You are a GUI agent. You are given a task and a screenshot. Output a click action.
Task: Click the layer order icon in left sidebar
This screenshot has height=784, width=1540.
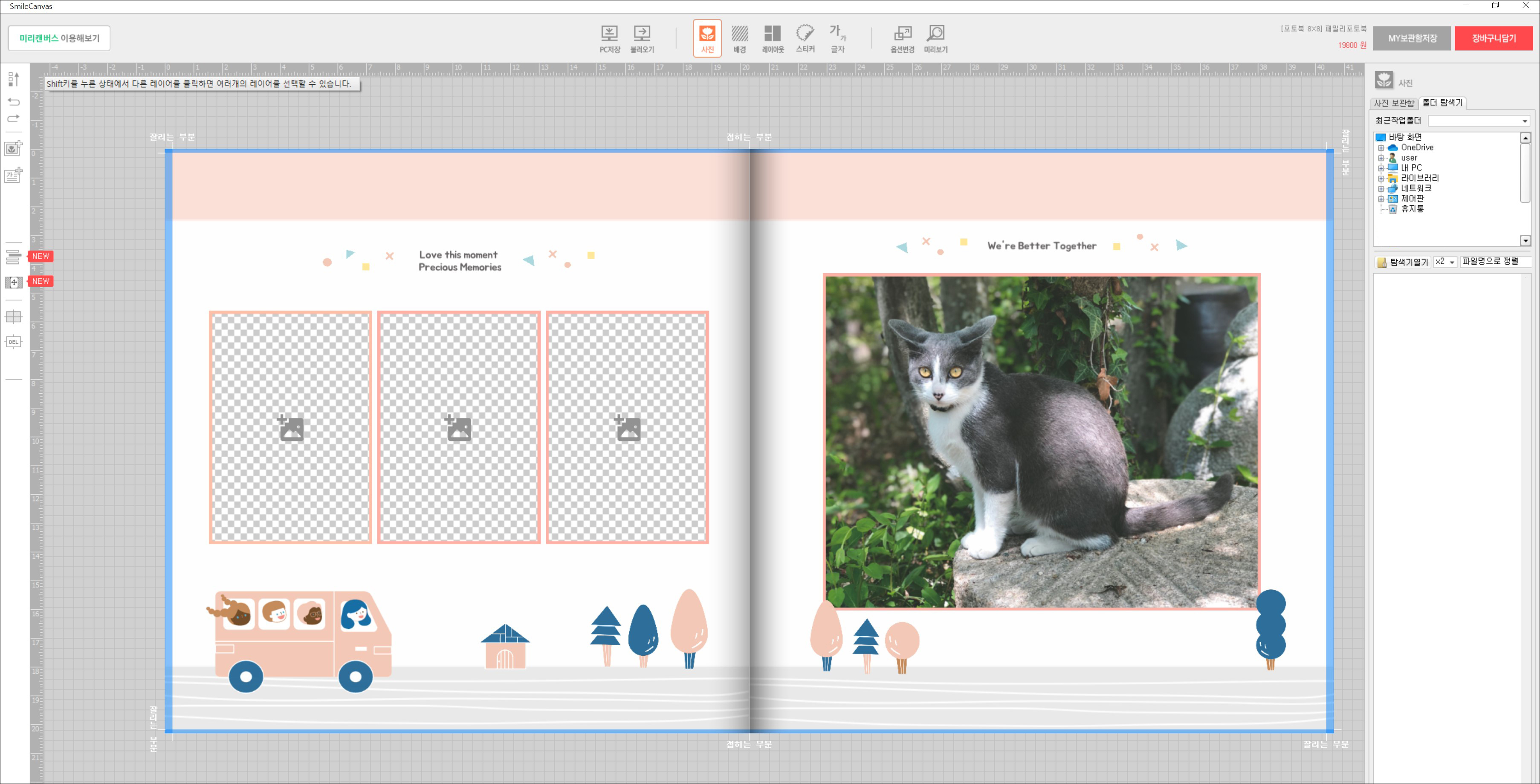point(13,79)
